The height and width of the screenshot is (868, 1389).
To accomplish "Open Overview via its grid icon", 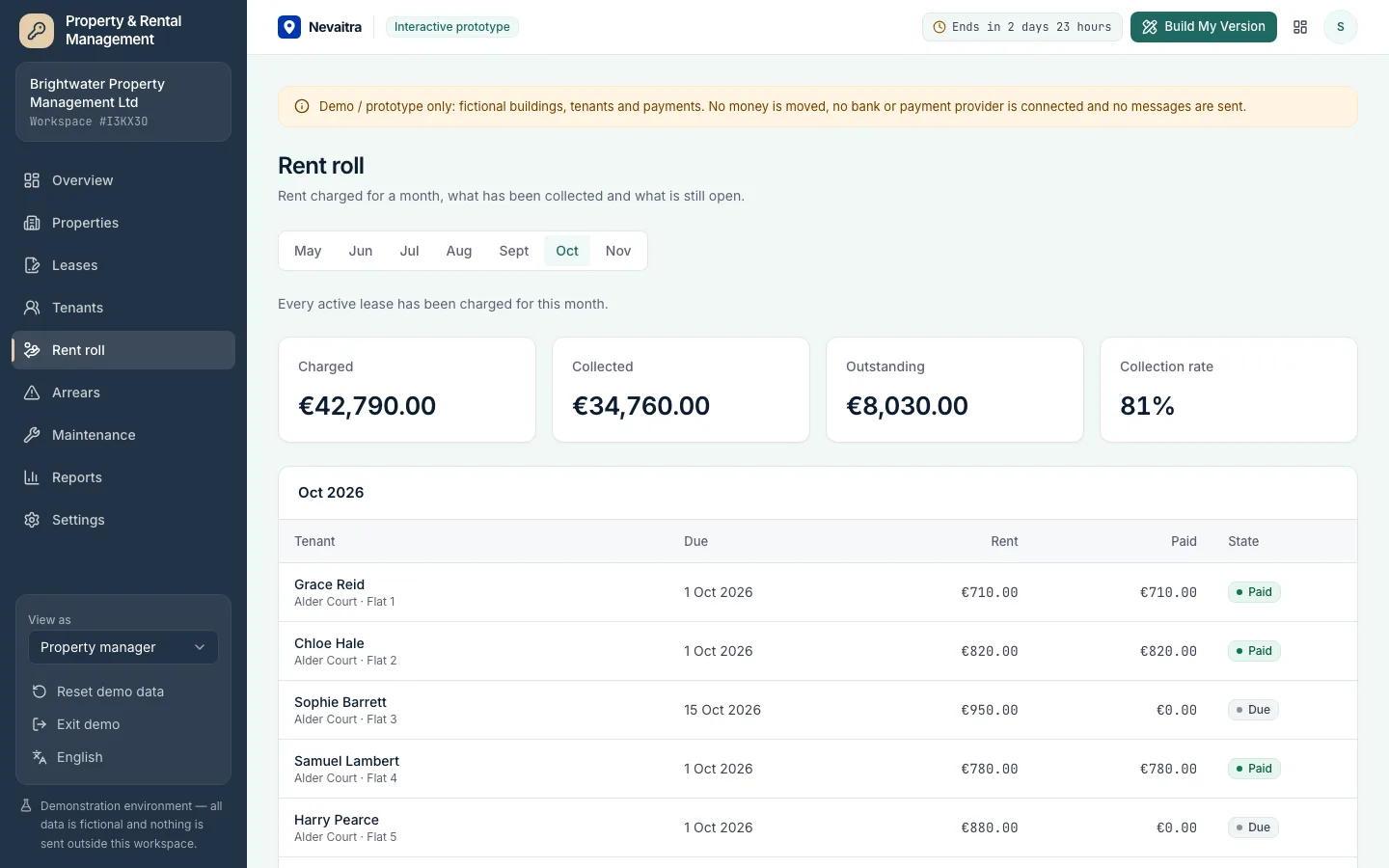I will [32, 180].
